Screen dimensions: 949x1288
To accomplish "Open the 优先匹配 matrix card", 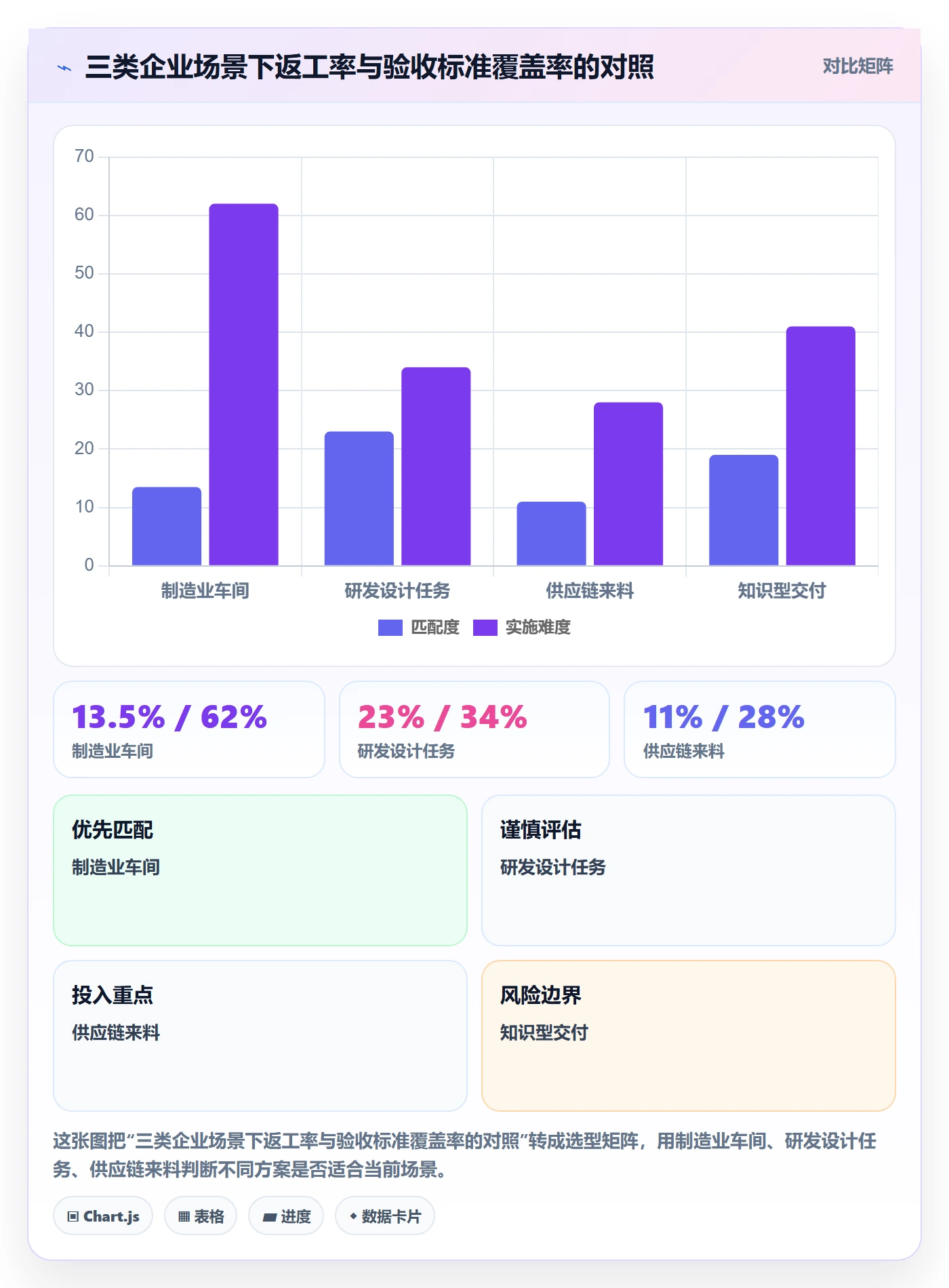I will 260,870.
